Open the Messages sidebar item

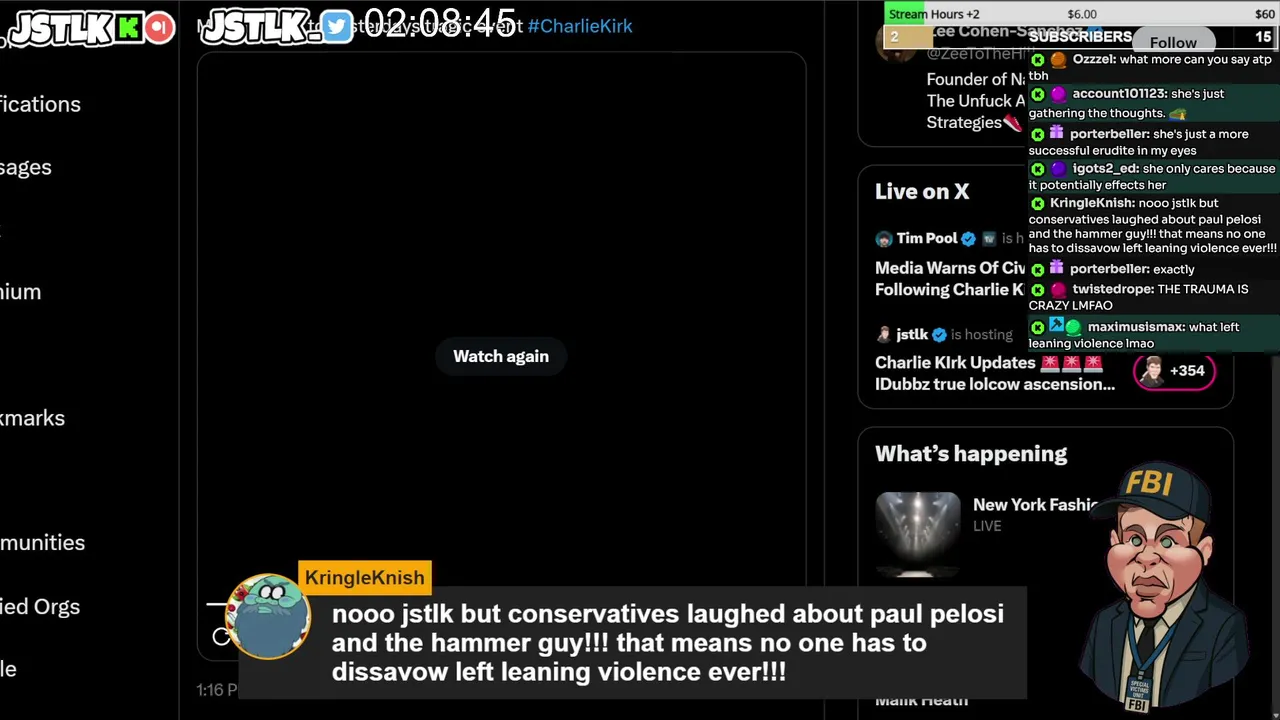click(26, 167)
